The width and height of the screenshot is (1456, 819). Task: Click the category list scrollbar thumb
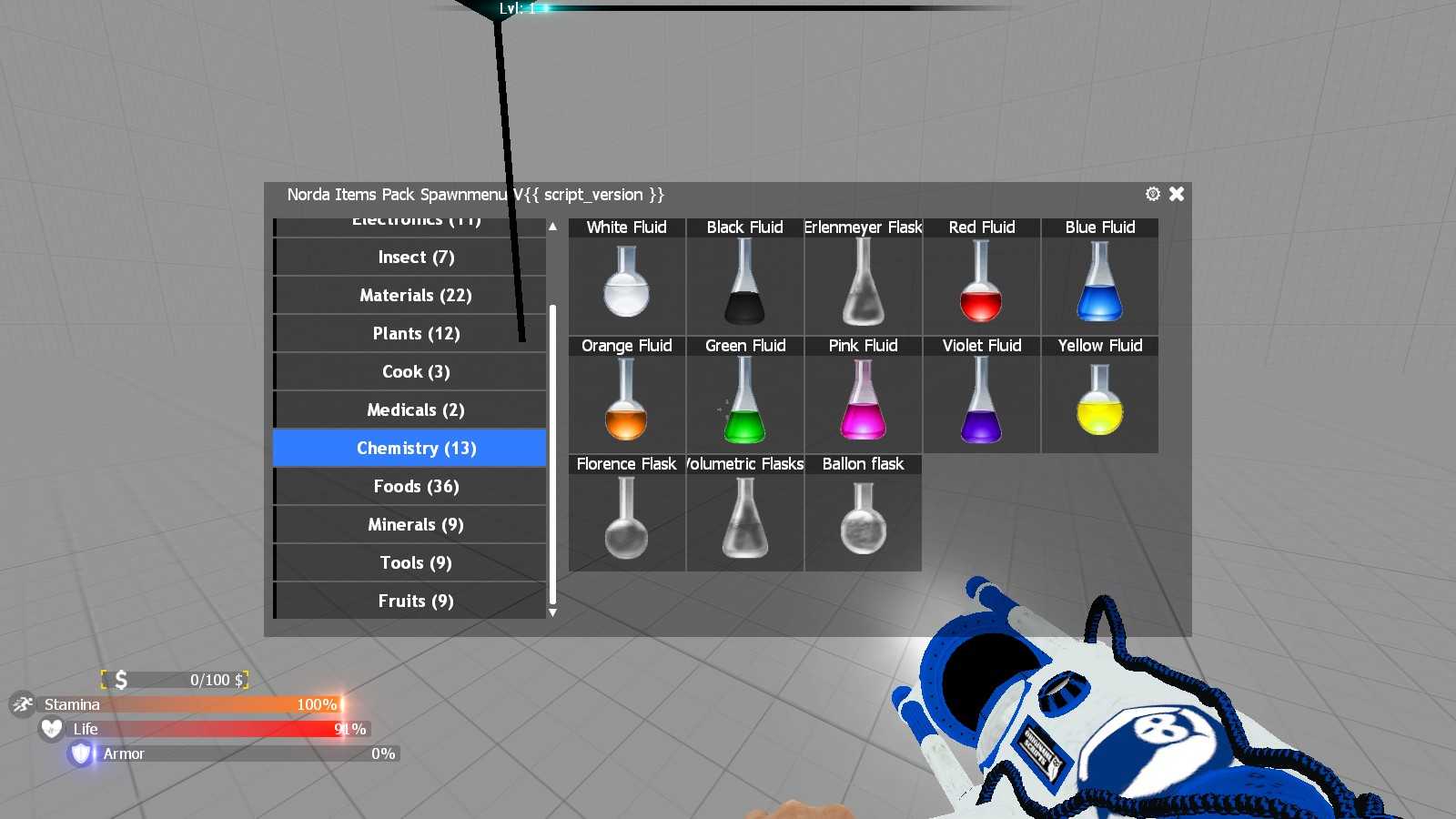click(552, 455)
